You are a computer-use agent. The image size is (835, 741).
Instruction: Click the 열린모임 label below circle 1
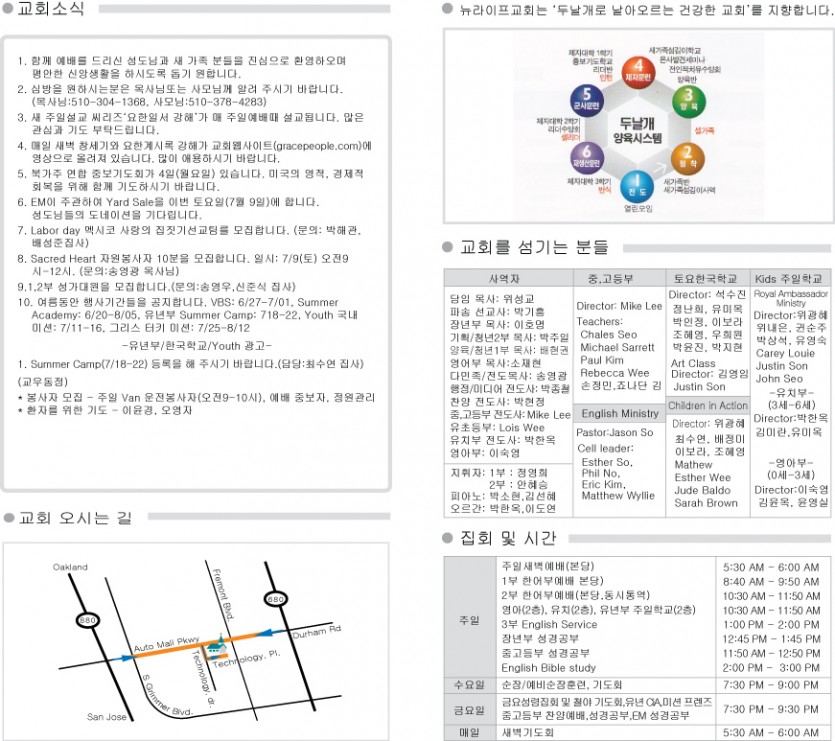coord(637,209)
